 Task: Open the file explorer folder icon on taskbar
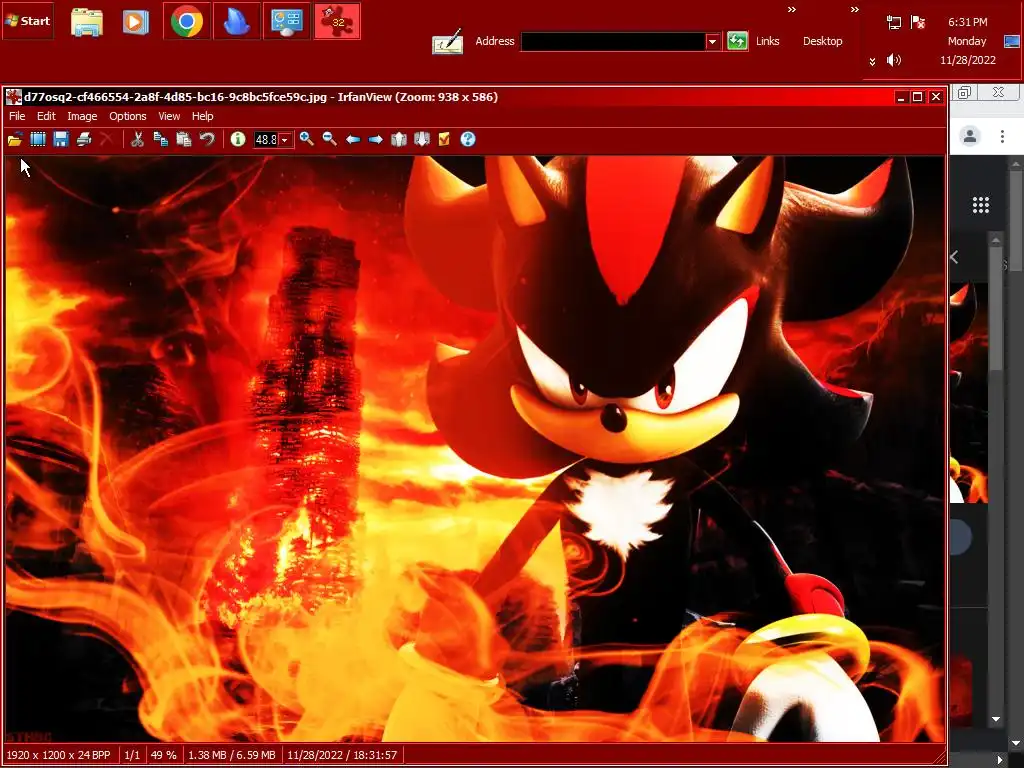[87, 22]
